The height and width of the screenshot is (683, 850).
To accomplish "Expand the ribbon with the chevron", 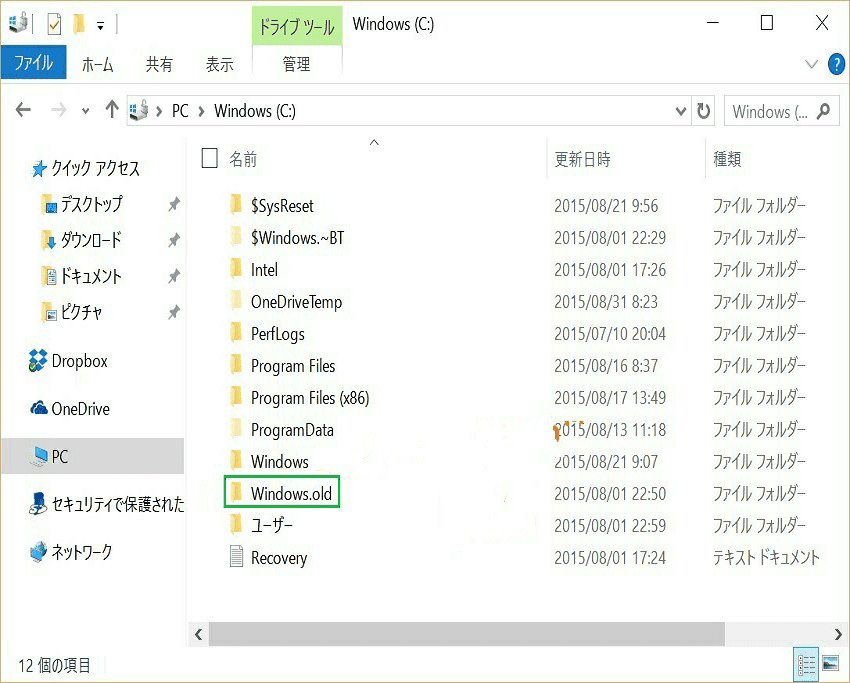I will (x=811, y=65).
